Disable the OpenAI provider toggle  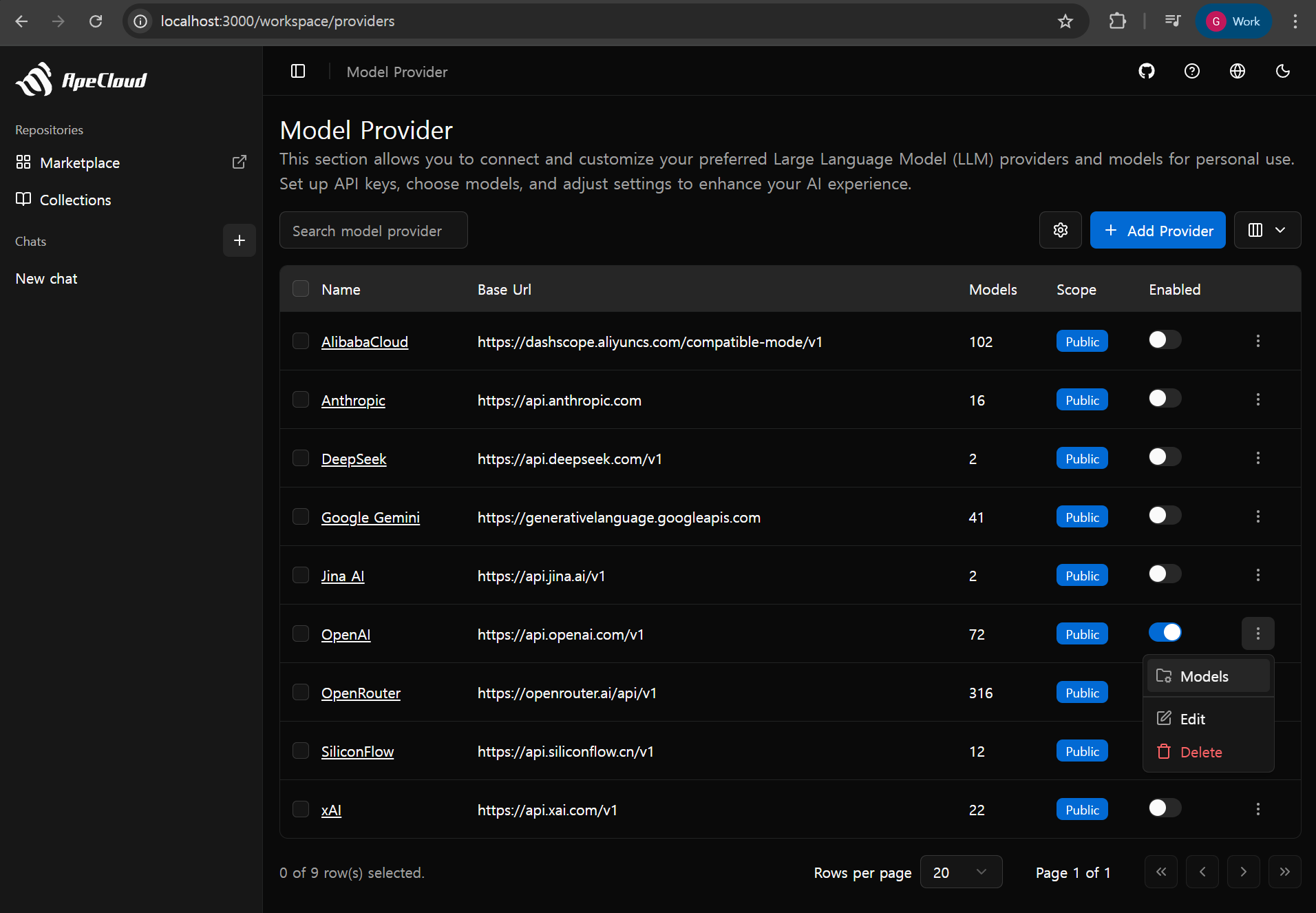[x=1165, y=632]
